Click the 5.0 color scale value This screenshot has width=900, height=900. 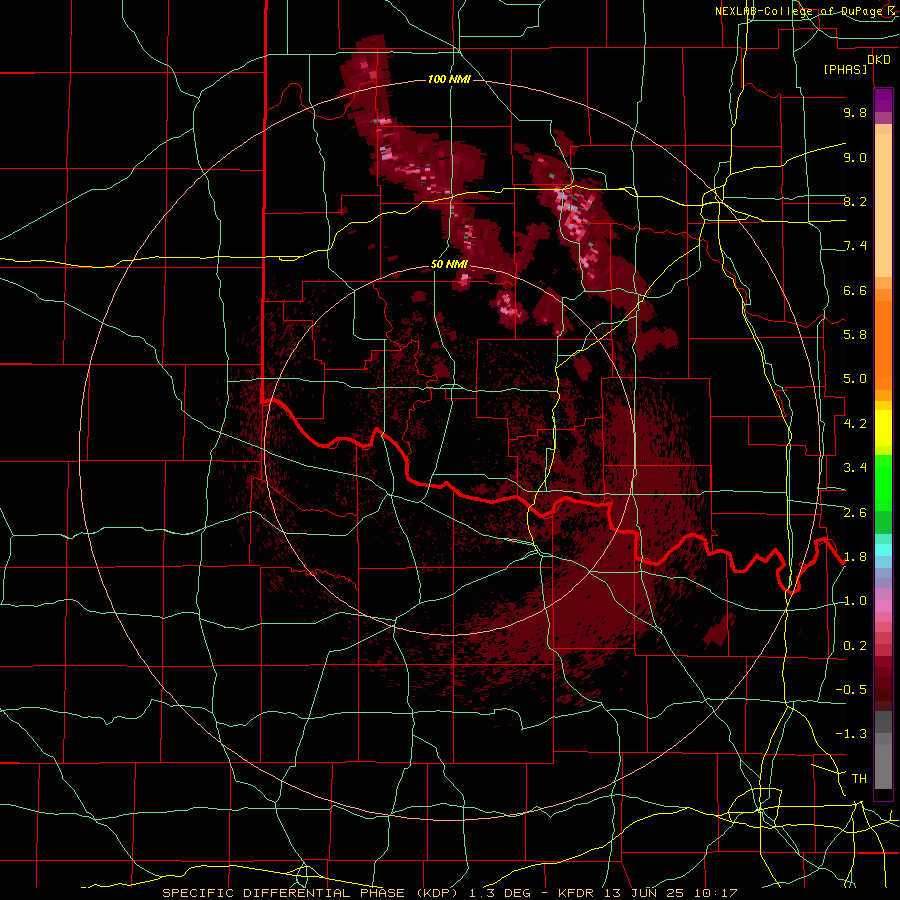point(855,379)
